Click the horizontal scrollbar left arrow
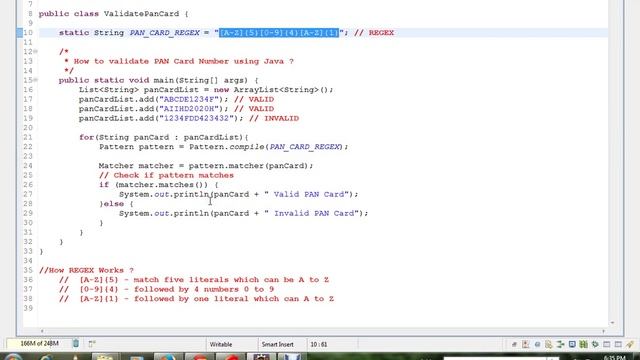Image resolution: width=640 pixels, height=360 pixels. tap(42, 331)
